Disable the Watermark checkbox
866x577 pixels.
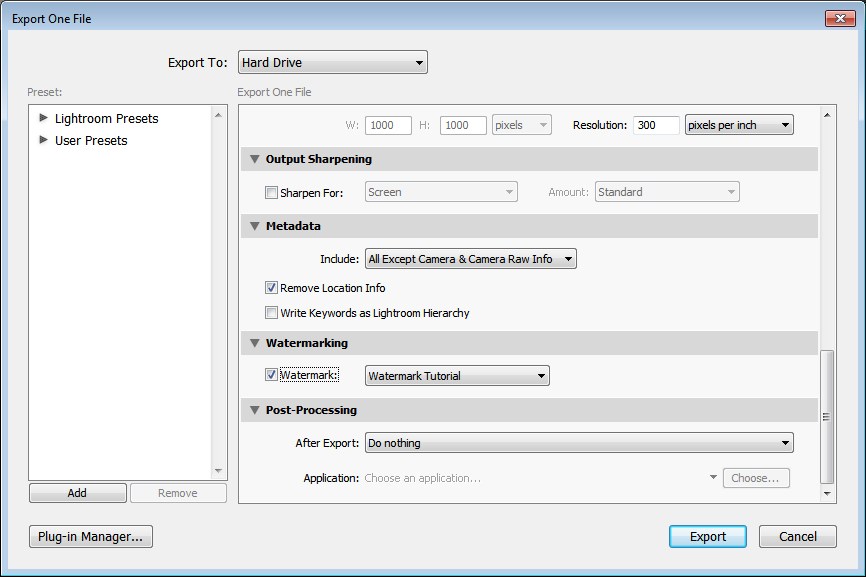pos(271,376)
